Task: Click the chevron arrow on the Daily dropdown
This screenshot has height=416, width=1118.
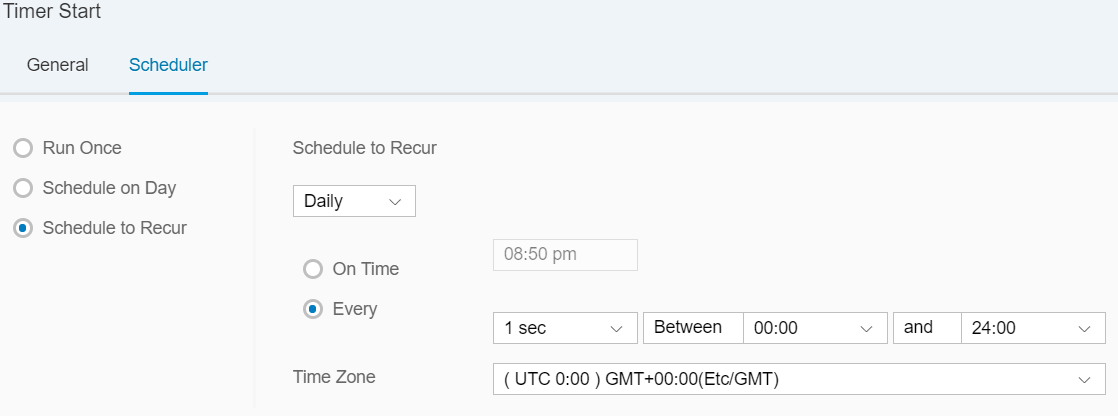Action: pyautogui.click(x=395, y=201)
